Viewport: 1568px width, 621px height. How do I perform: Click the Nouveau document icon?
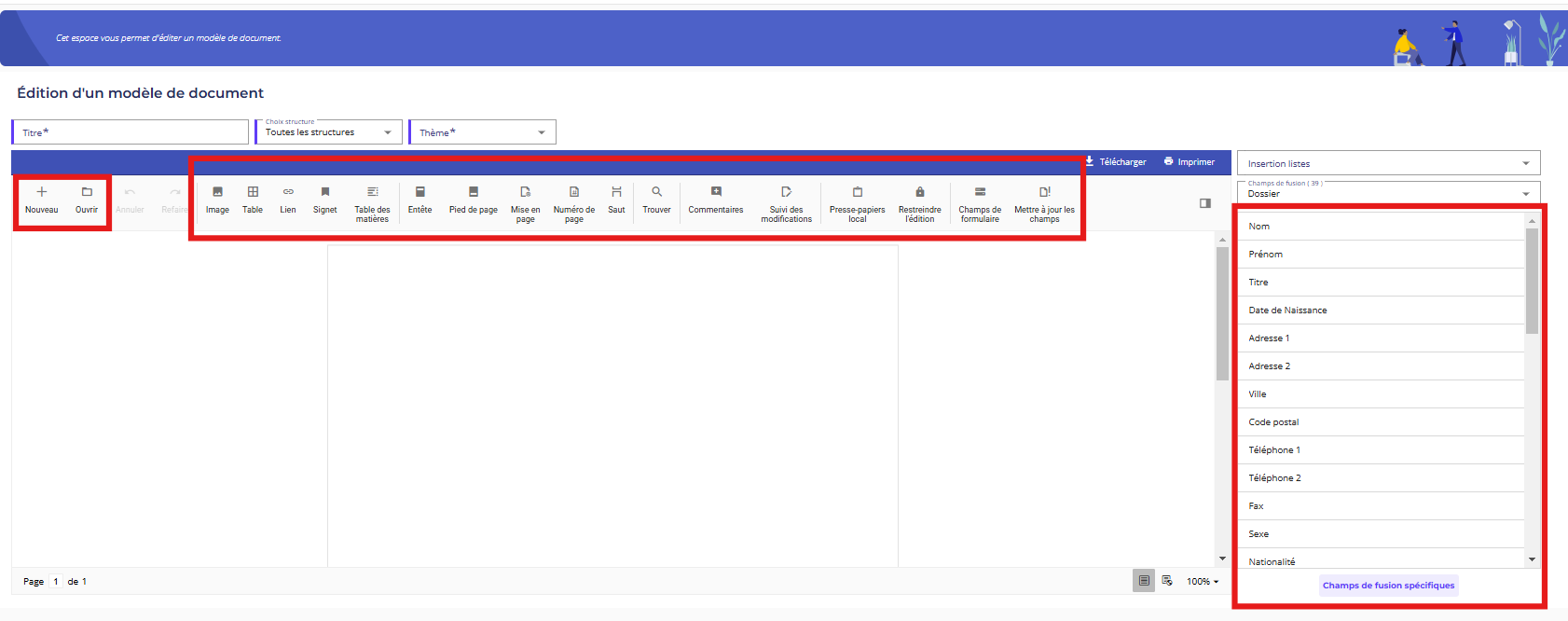tap(41, 193)
